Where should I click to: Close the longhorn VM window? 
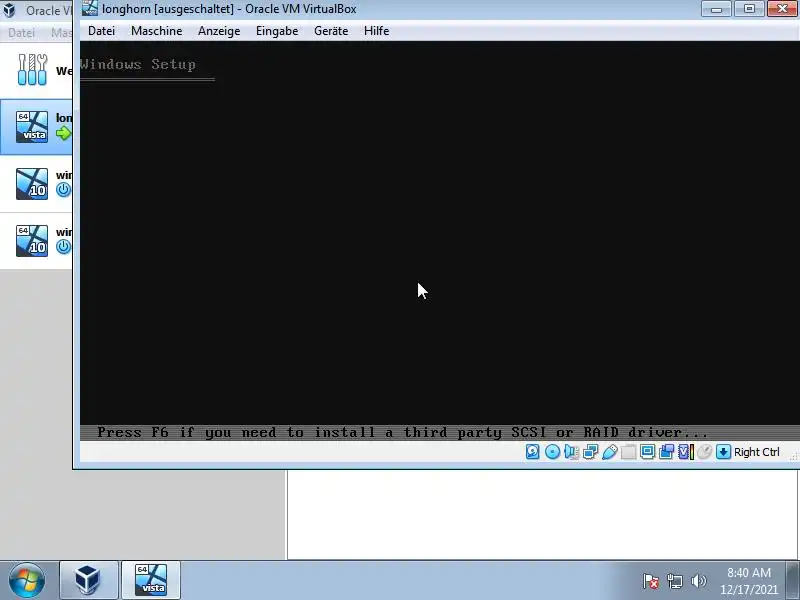tap(782, 9)
